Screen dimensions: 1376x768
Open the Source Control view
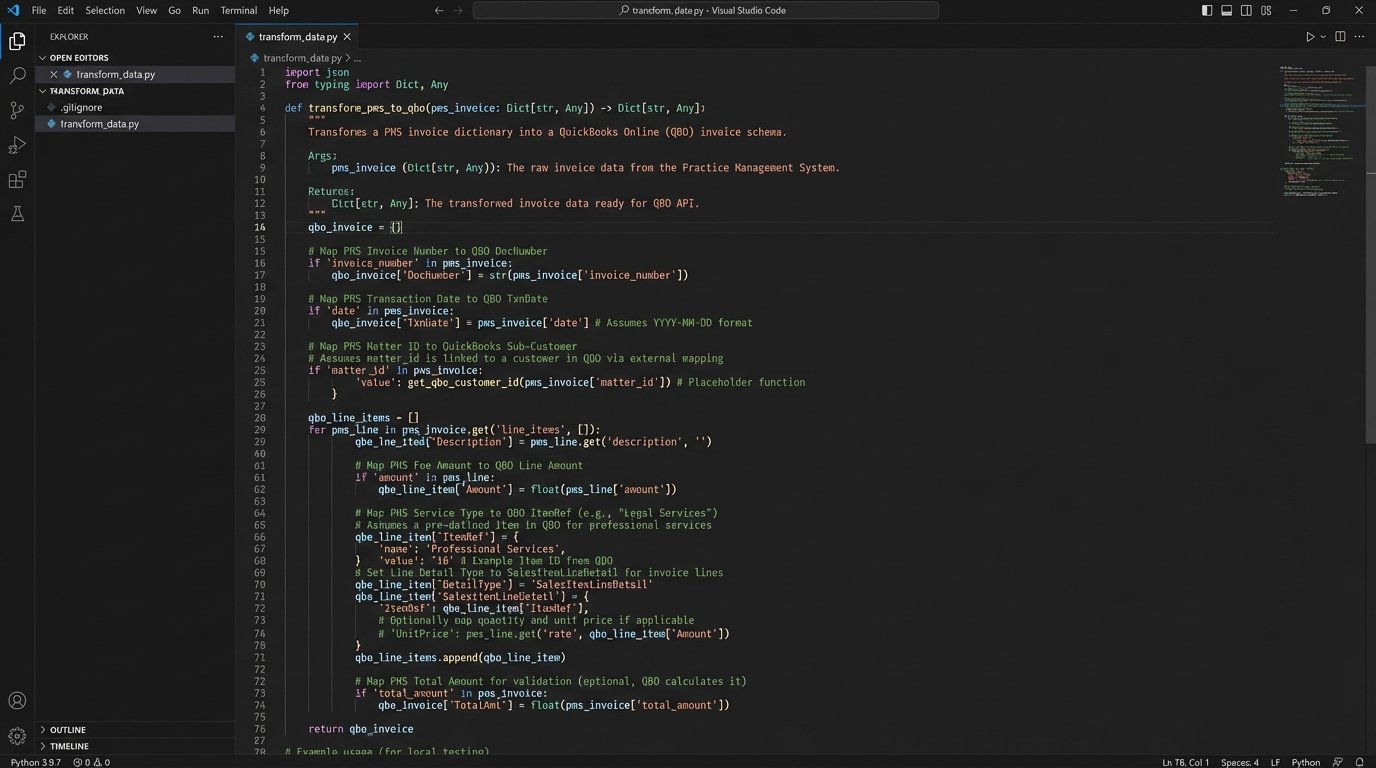click(x=16, y=110)
